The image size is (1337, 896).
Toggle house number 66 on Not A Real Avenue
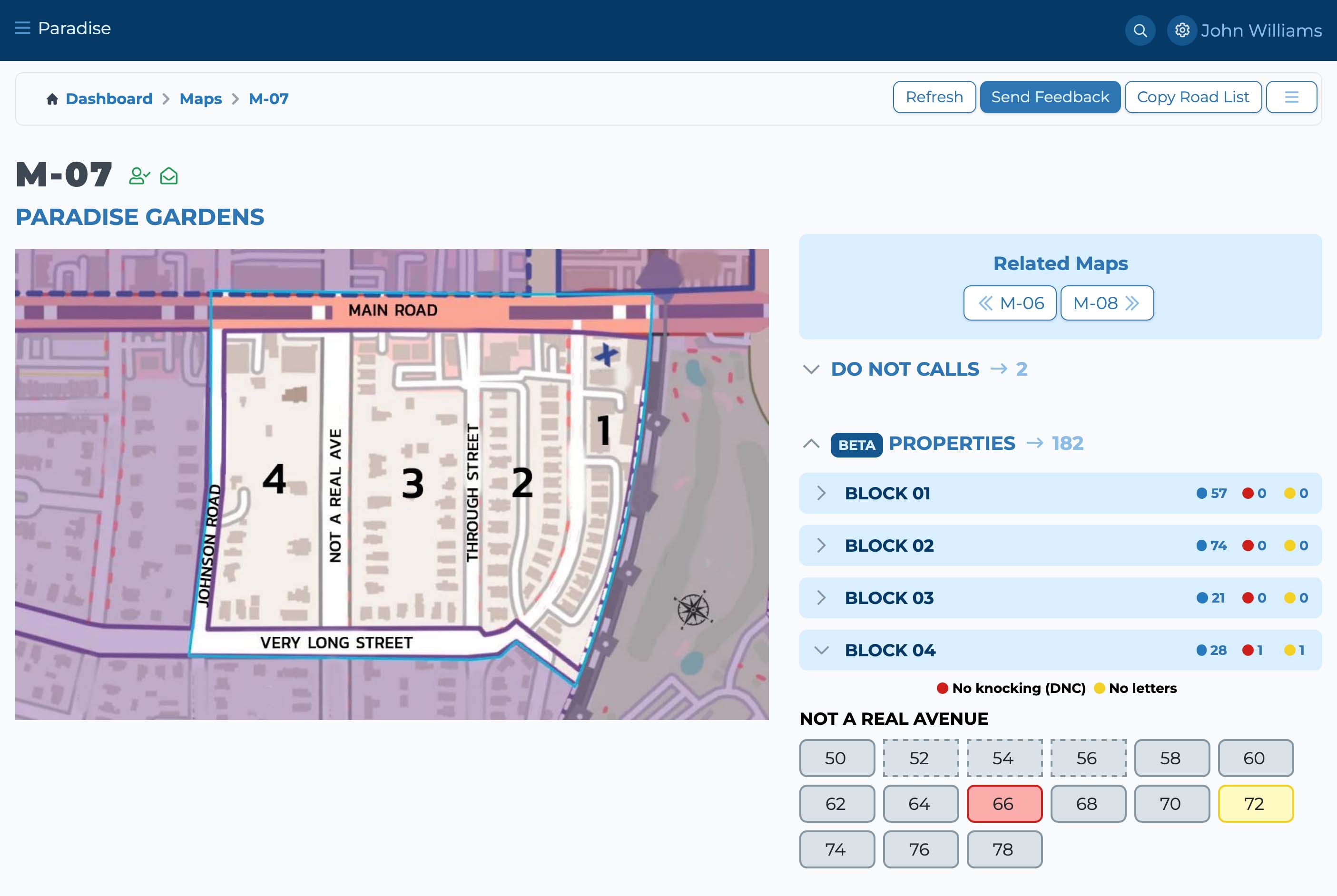point(1004,803)
